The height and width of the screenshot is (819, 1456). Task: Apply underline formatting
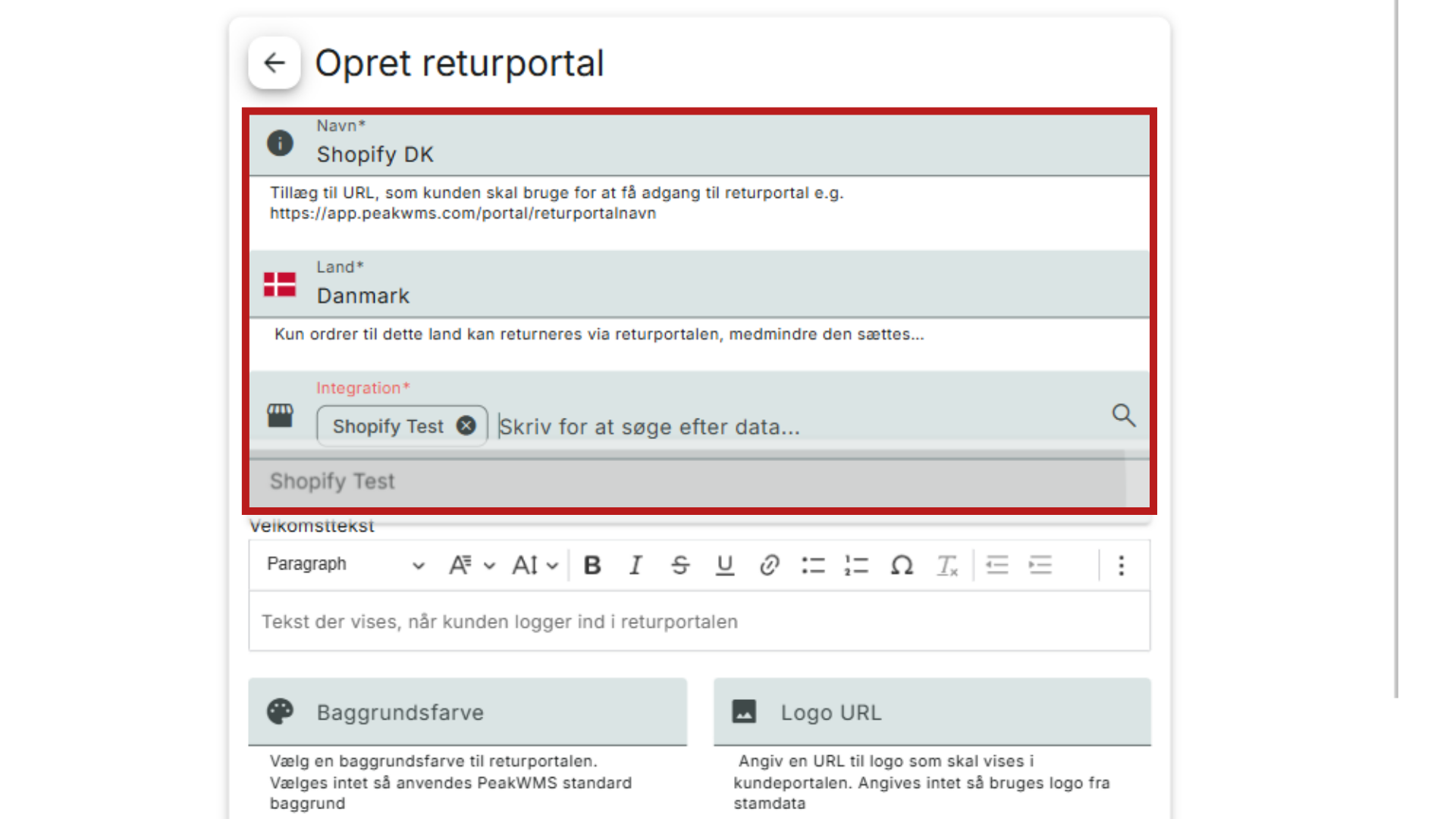725,565
